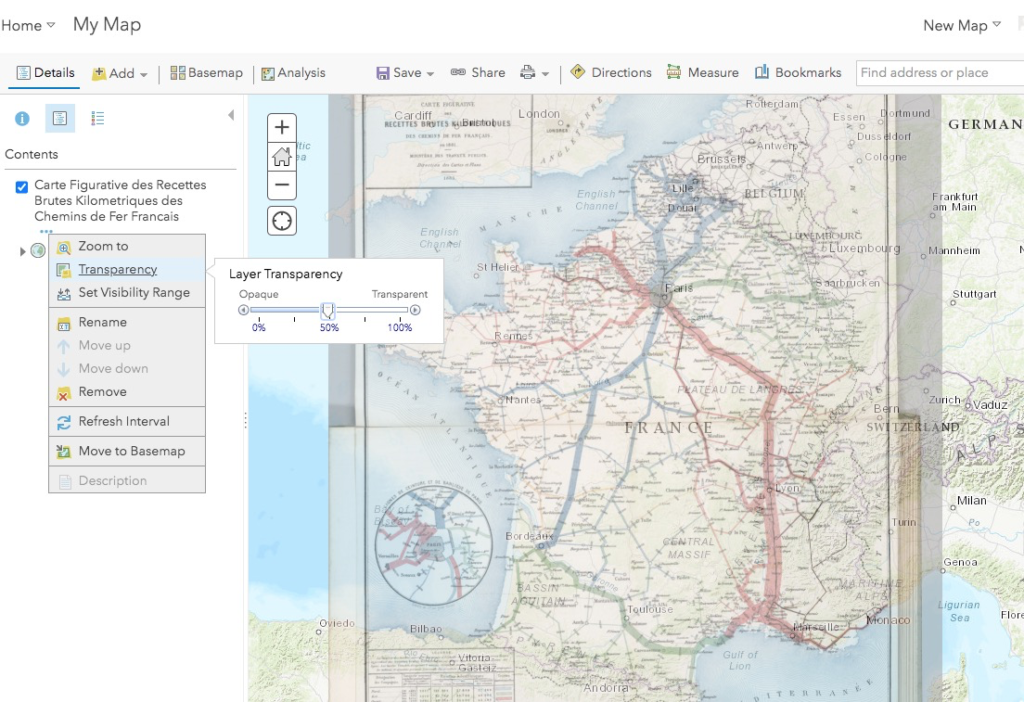
Task: Open the Add dropdown menu
Action: click(120, 74)
